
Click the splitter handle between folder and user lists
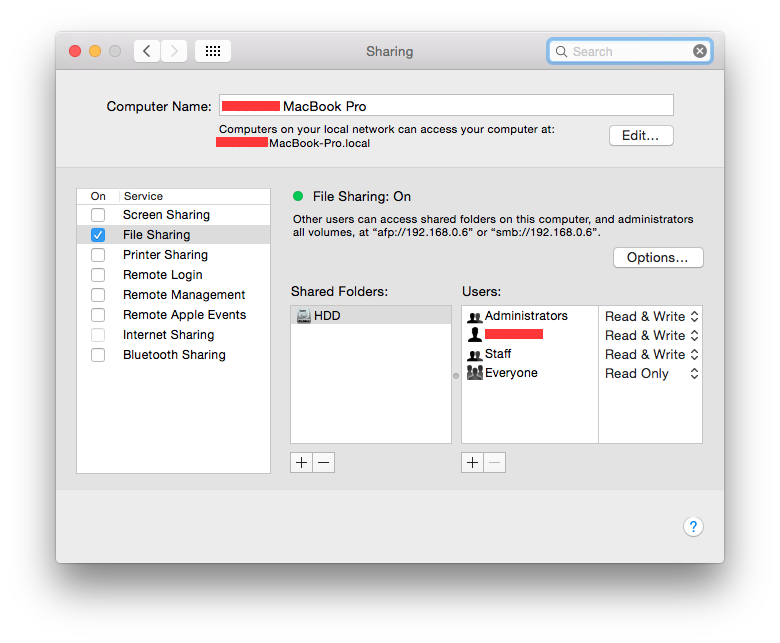click(x=456, y=376)
